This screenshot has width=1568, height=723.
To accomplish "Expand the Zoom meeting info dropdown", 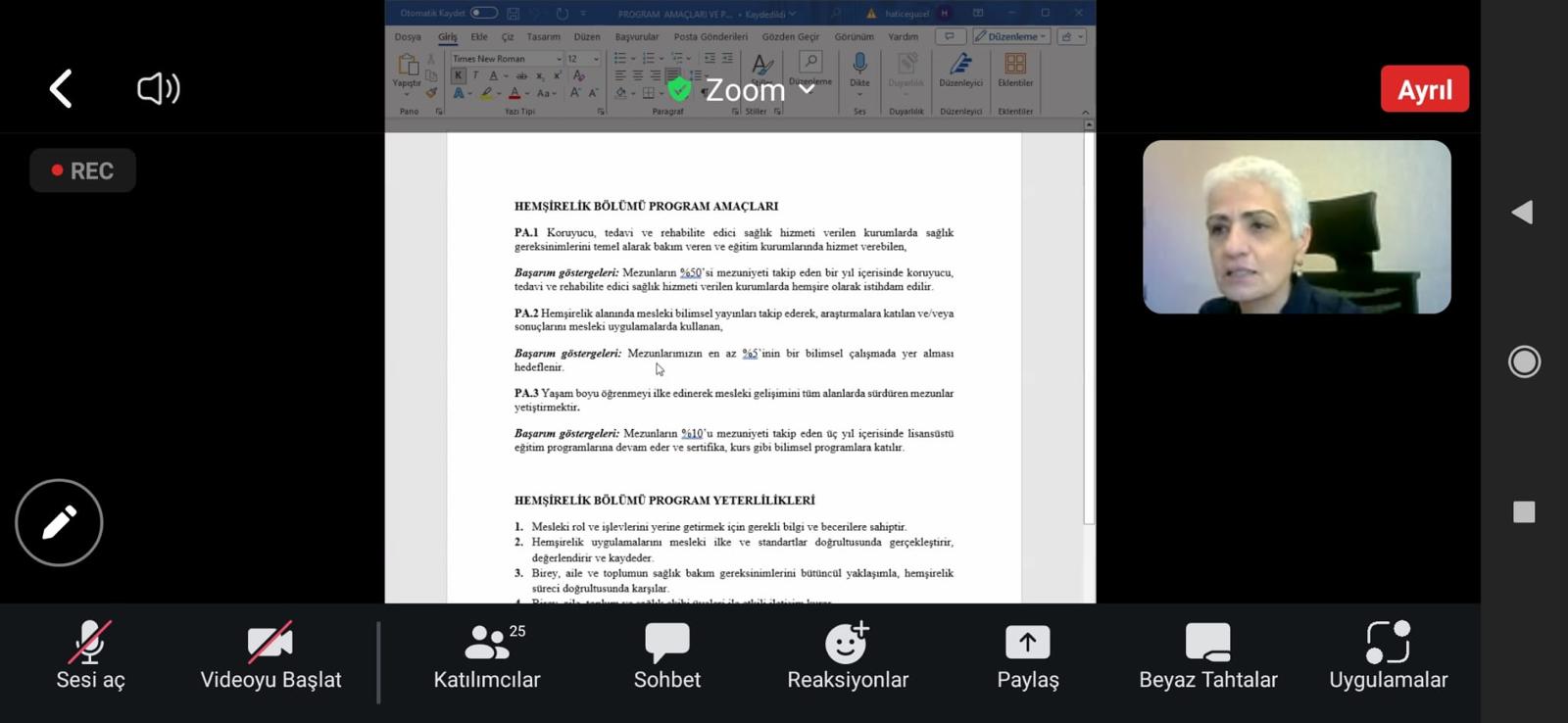I will click(x=807, y=89).
